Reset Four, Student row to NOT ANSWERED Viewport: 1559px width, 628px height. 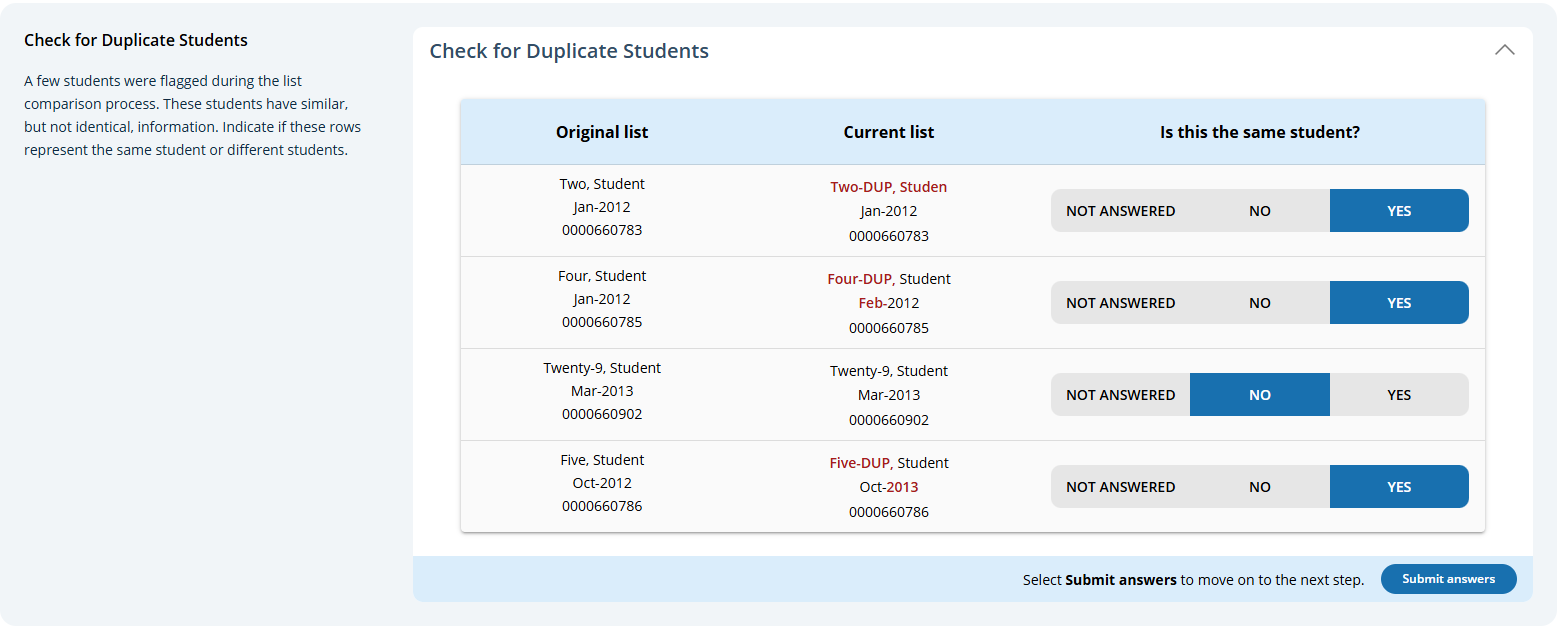click(1120, 303)
